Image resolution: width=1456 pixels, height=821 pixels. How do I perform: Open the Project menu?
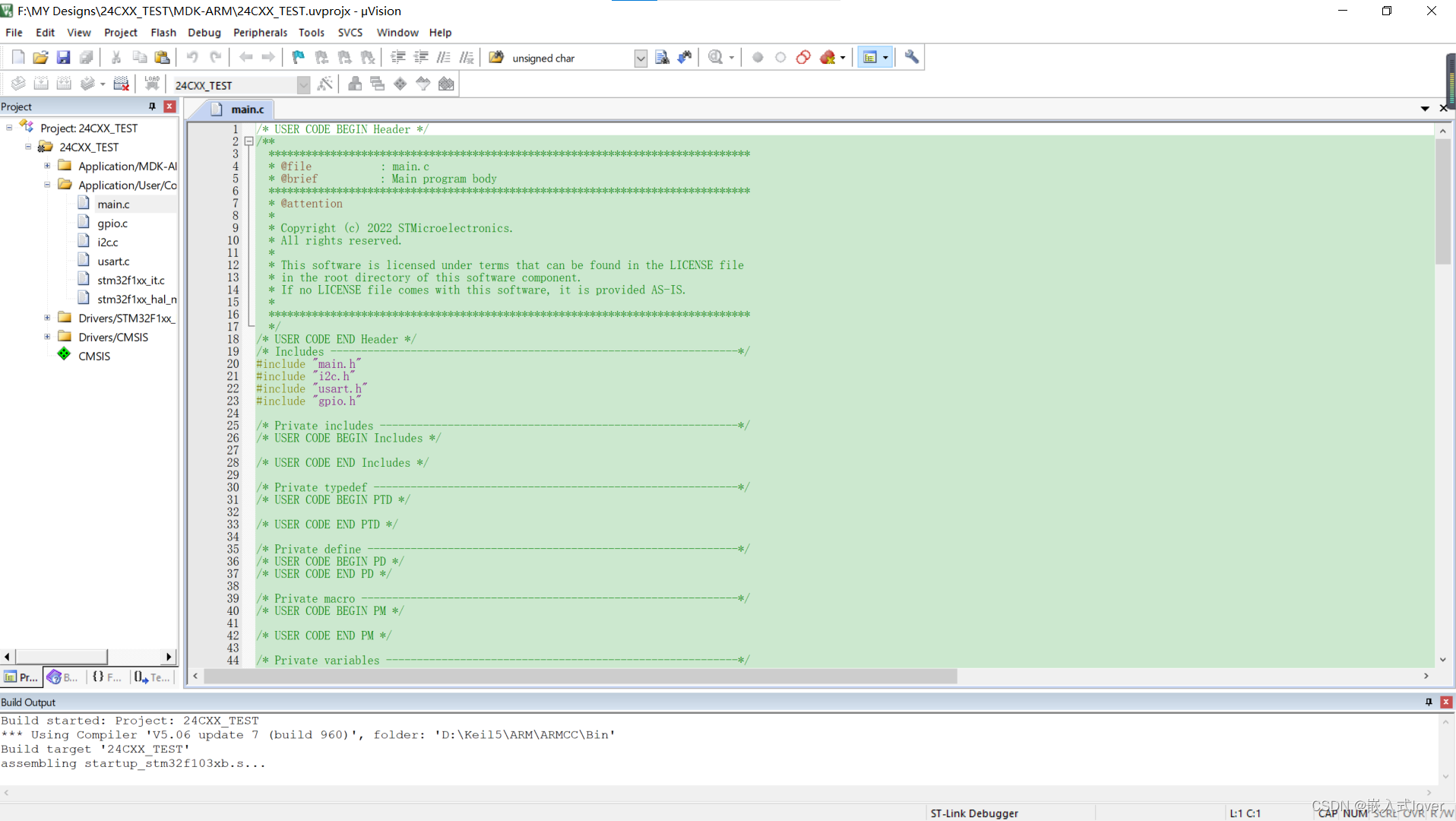click(121, 33)
